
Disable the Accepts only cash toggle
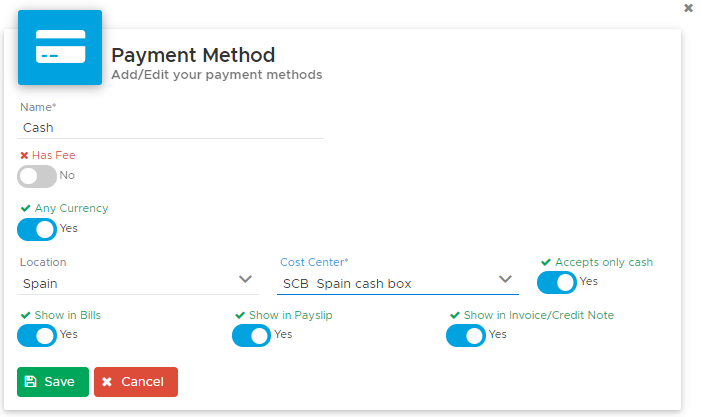pos(556,283)
